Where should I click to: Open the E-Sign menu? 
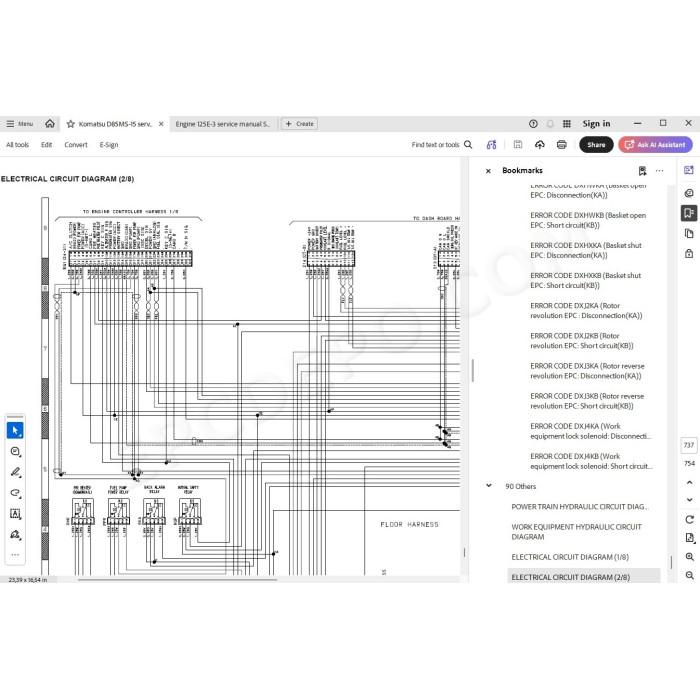tap(109, 145)
